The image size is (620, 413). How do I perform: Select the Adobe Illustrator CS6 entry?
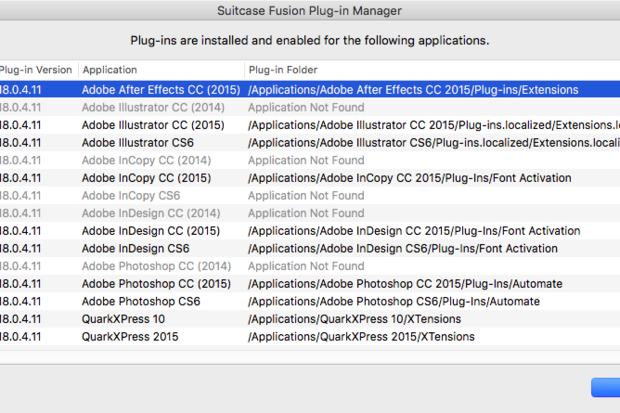138,143
